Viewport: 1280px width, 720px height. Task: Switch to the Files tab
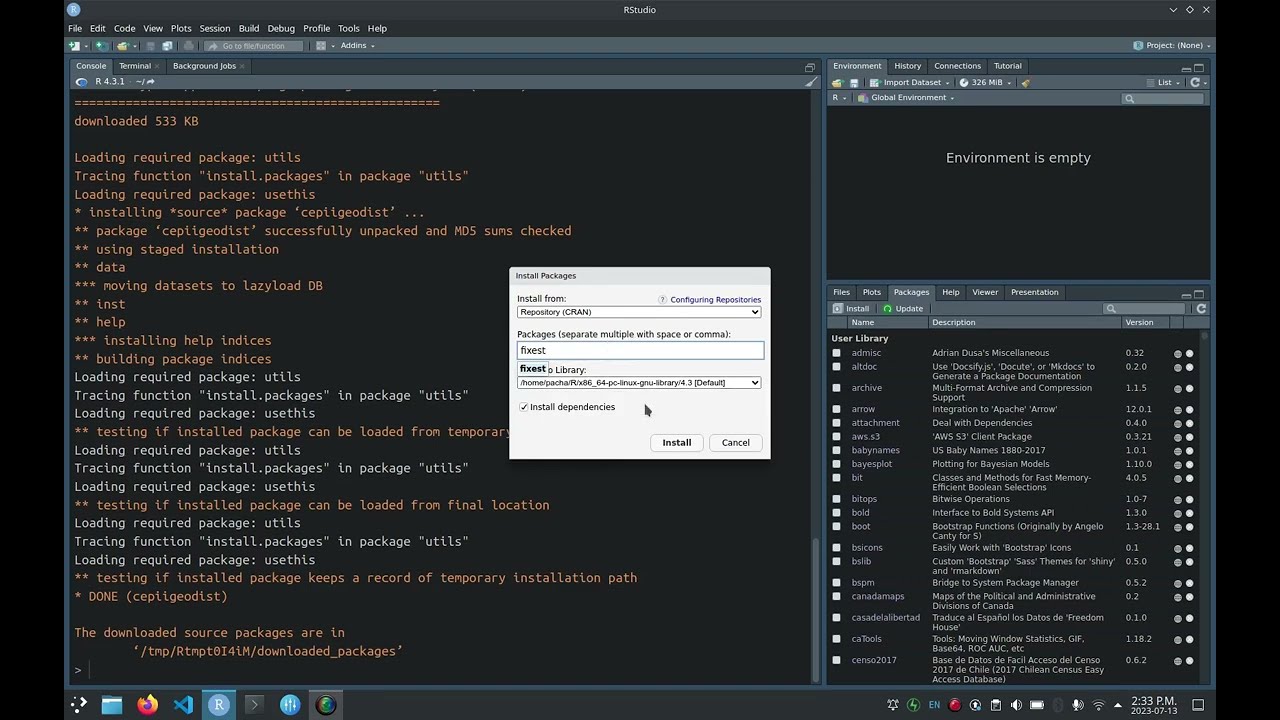coord(842,292)
